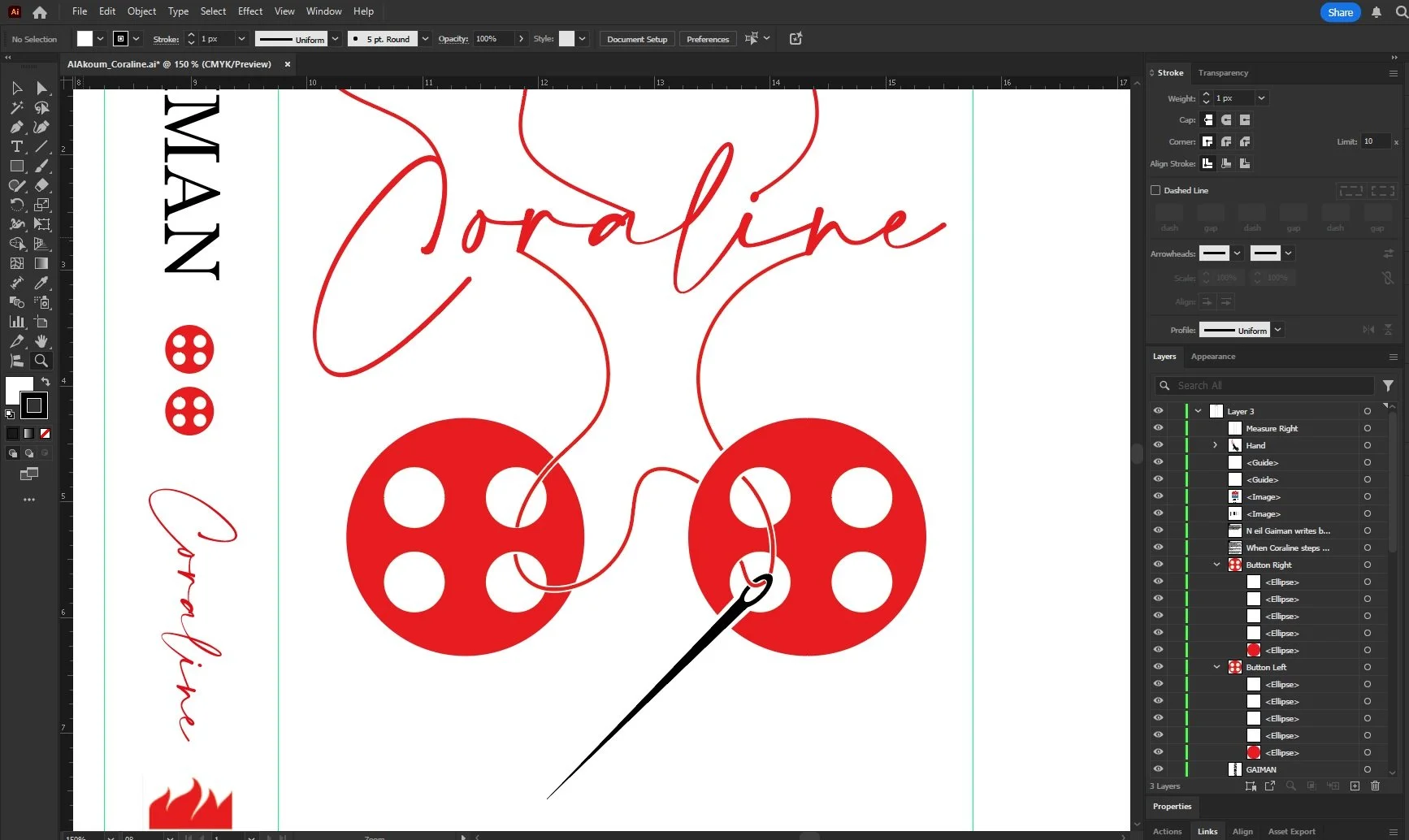This screenshot has height=840, width=1409.
Task: Enable the Dashed Line checkbox
Action: 1155,190
